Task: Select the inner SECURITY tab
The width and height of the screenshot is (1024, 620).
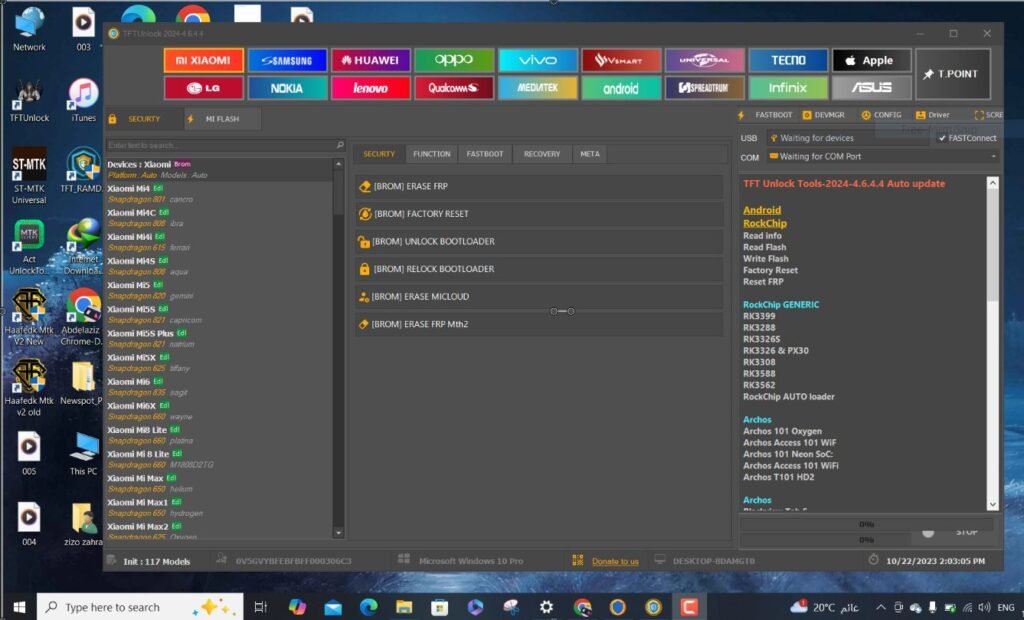Action: pos(379,154)
